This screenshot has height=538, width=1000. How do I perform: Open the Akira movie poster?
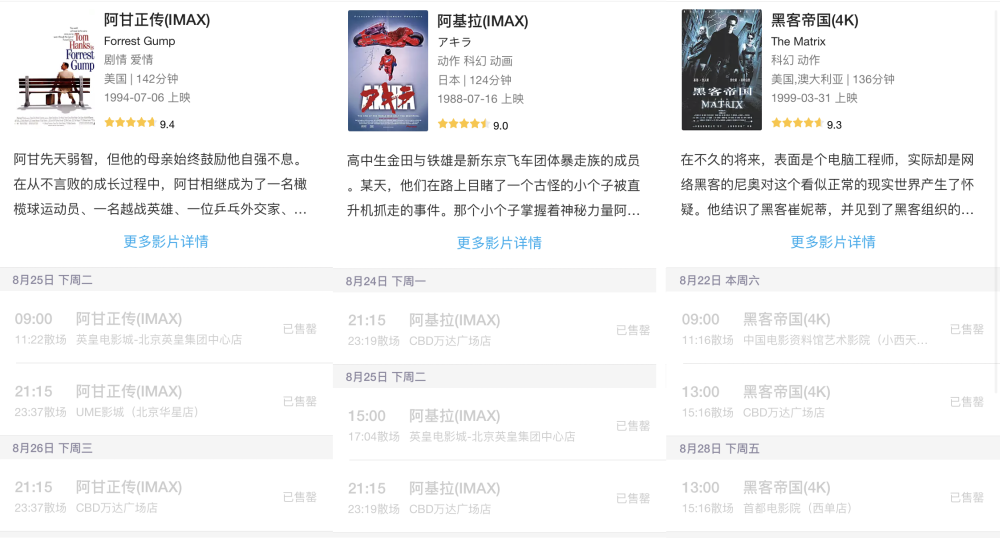[x=388, y=71]
